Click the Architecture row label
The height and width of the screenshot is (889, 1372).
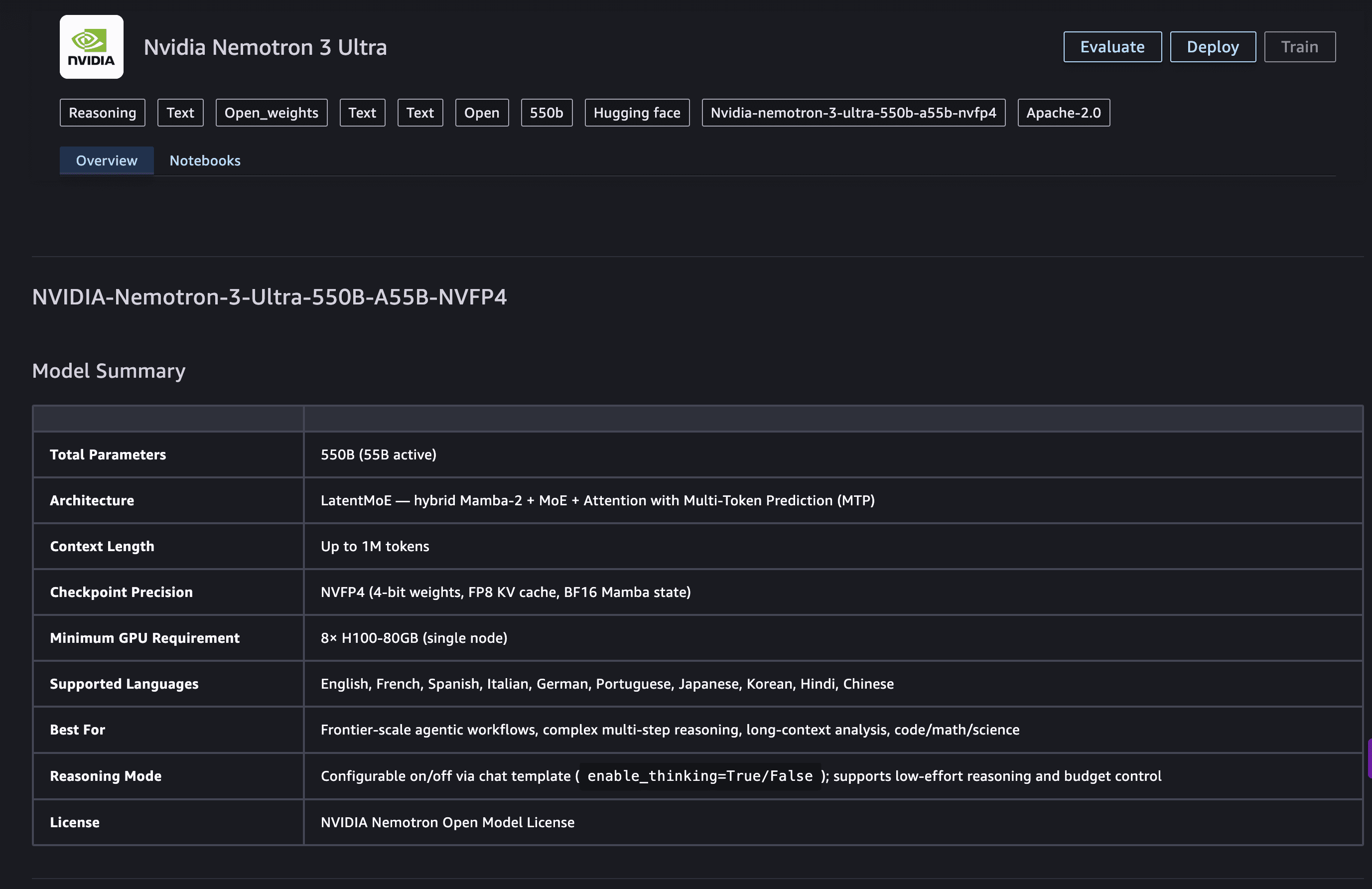[92, 500]
